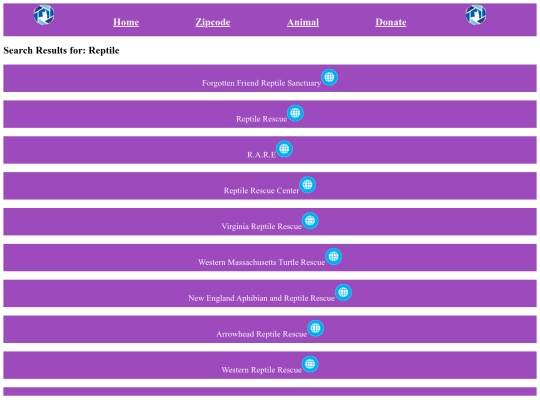This screenshot has width=540, height=405.
Task: Click the Virginia Reptile Rescue globe icon
Action: (310, 220)
